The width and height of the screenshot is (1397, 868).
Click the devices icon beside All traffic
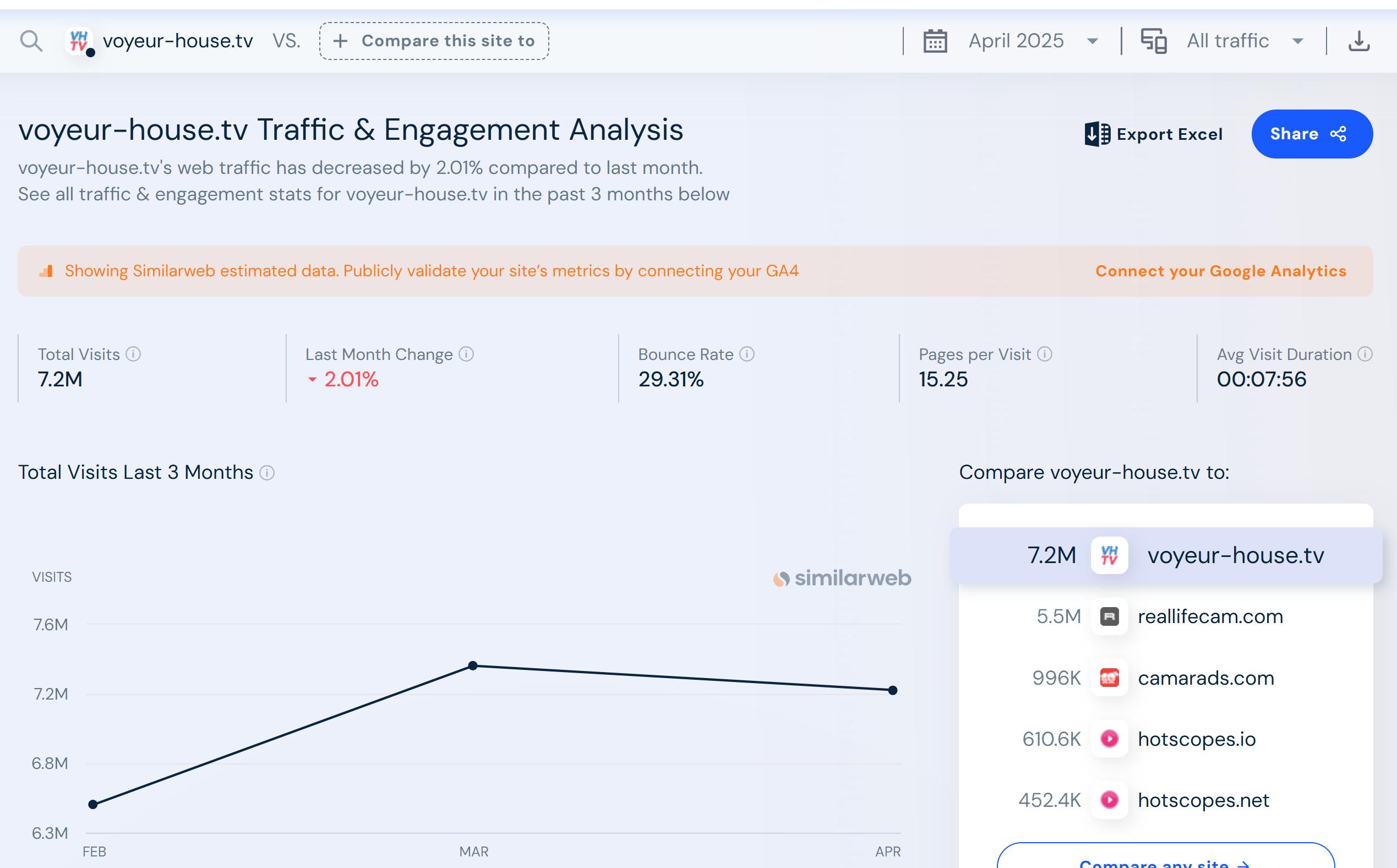tap(1154, 41)
